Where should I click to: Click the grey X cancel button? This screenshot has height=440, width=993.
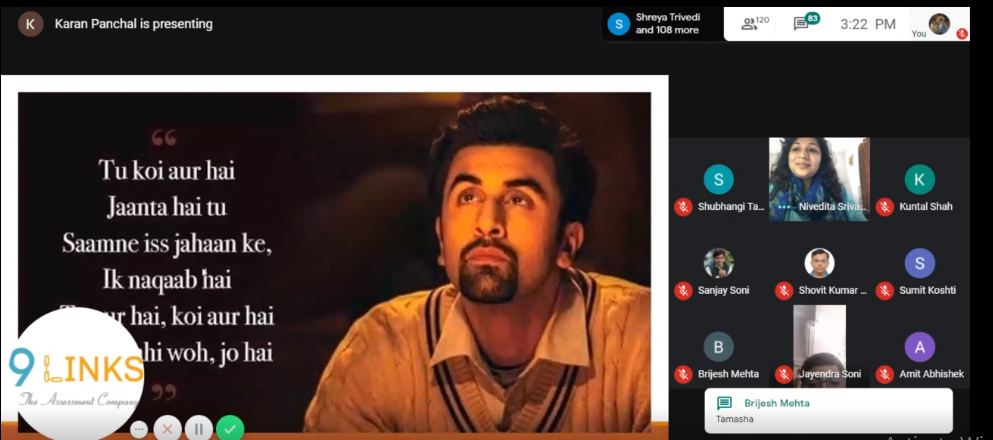tap(167, 429)
